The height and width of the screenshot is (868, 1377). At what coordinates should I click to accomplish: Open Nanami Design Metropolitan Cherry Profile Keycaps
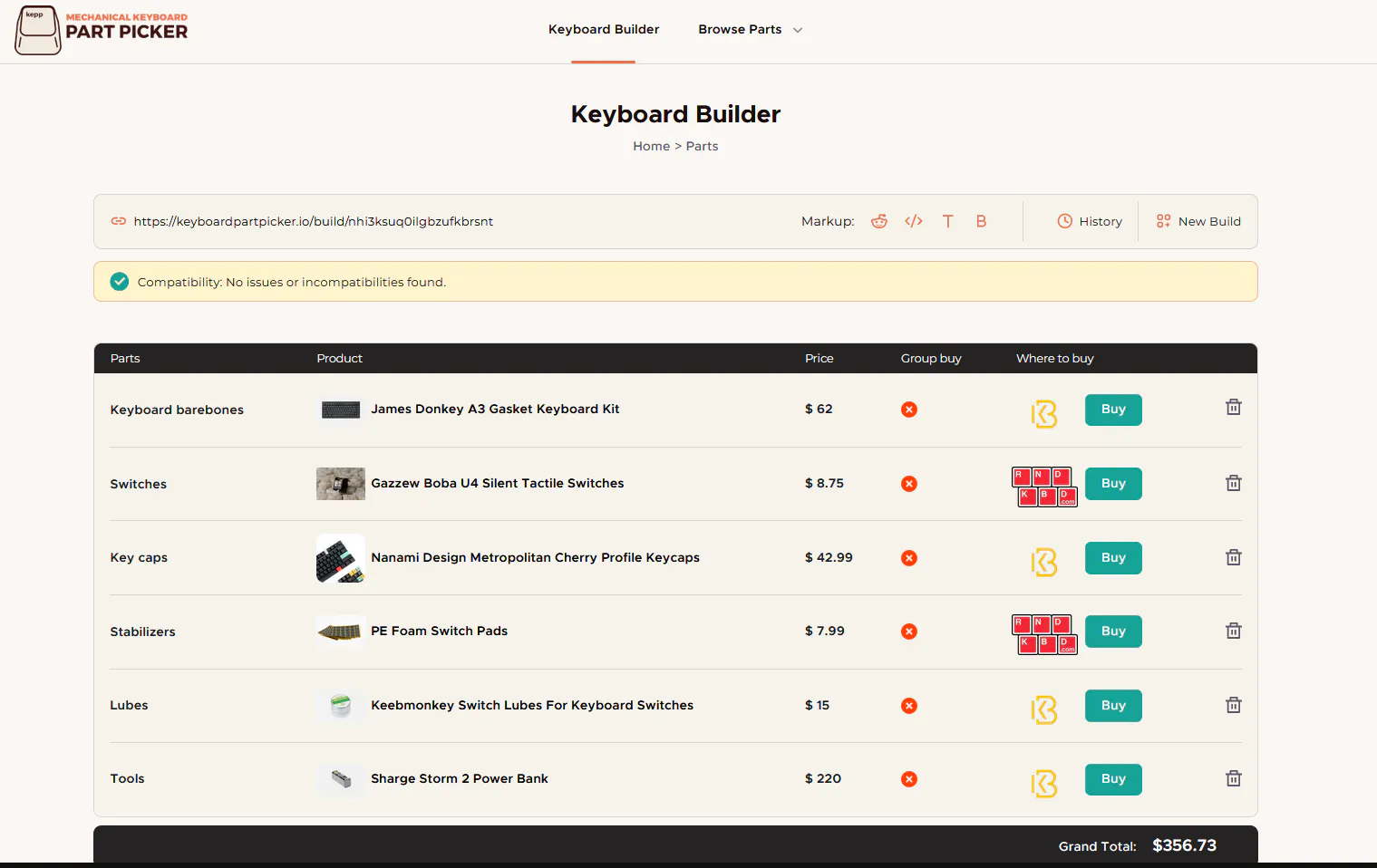point(535,557)
